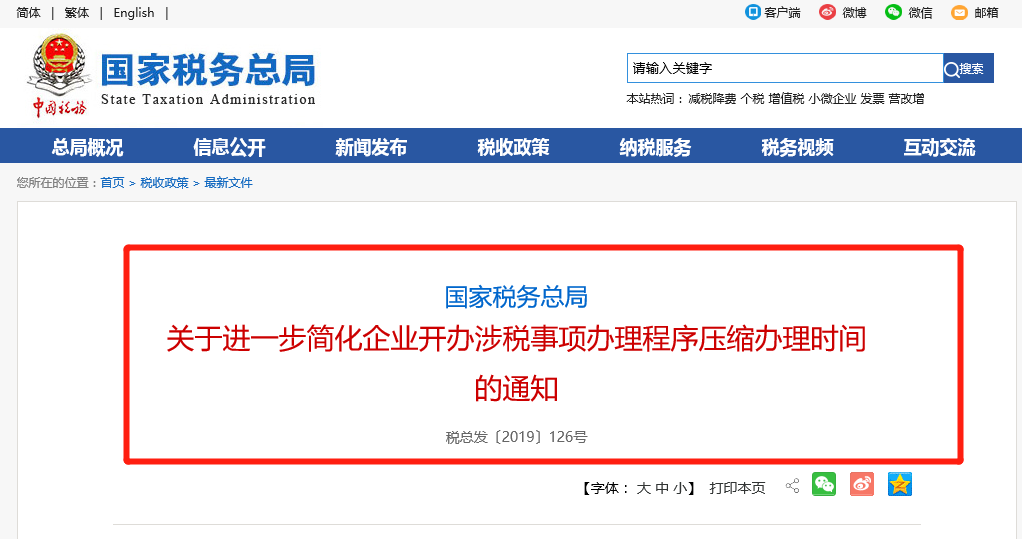
Task: Share article via green WeChat icon
Action: point(824,485)
